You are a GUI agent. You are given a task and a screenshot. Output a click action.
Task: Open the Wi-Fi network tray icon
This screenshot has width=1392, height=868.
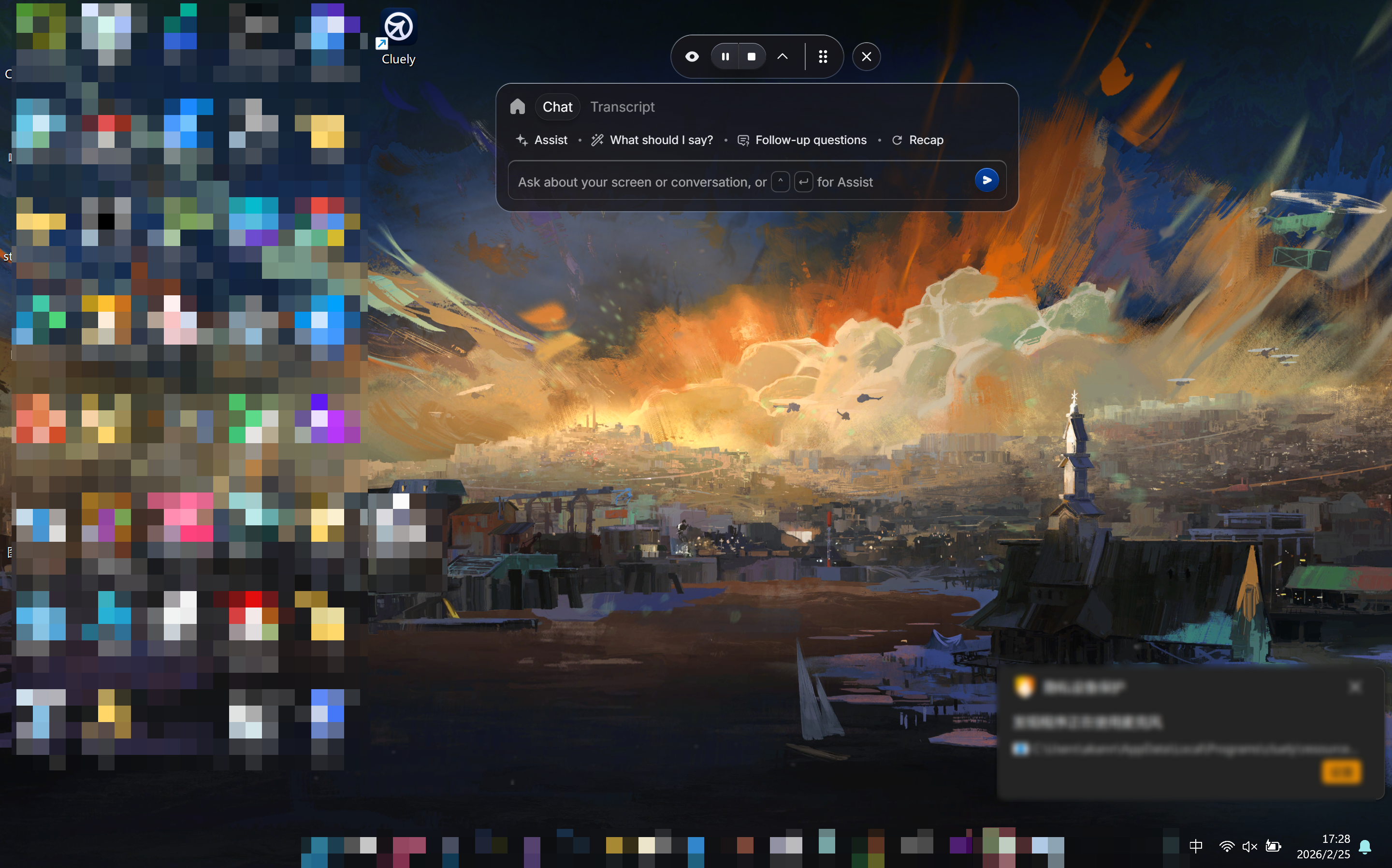(1226, 846)
